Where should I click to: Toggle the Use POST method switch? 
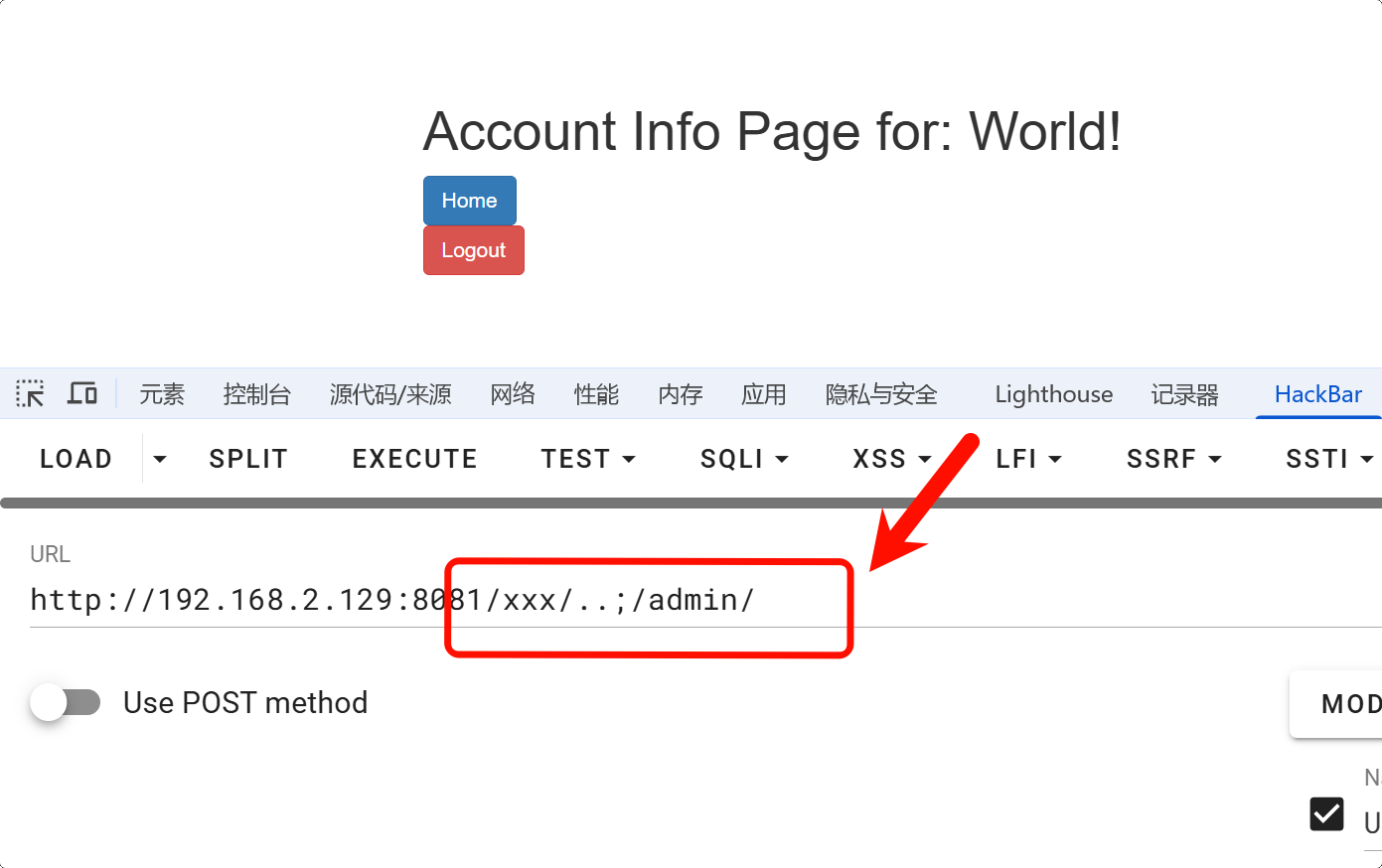click(x=66, y=703)
